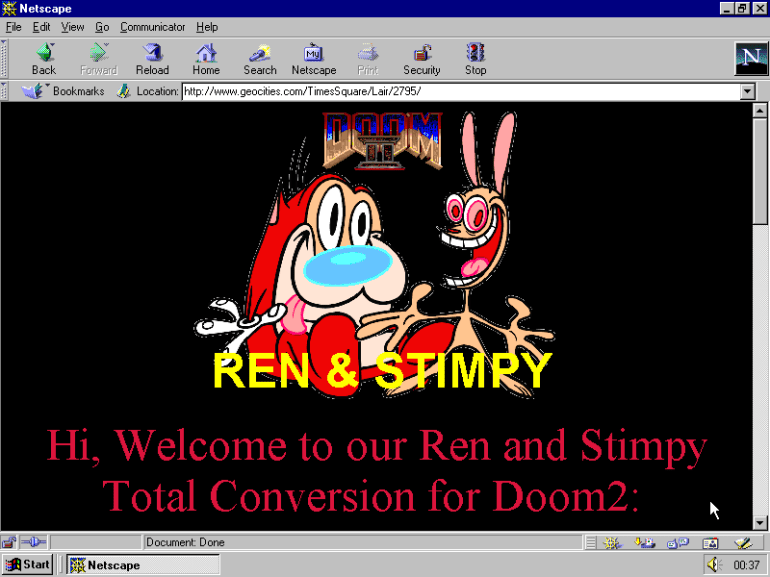This screenshot has width=770, height=577.
Task: Open the File menu
Action: point(13,27)
